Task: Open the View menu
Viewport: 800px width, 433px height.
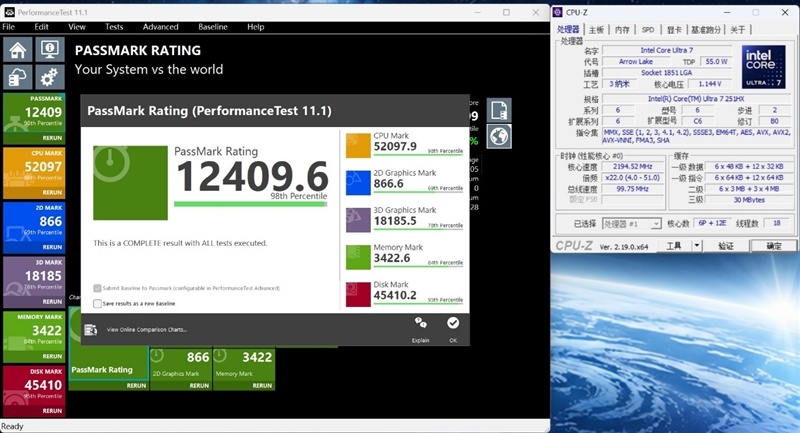Action: 77,27
